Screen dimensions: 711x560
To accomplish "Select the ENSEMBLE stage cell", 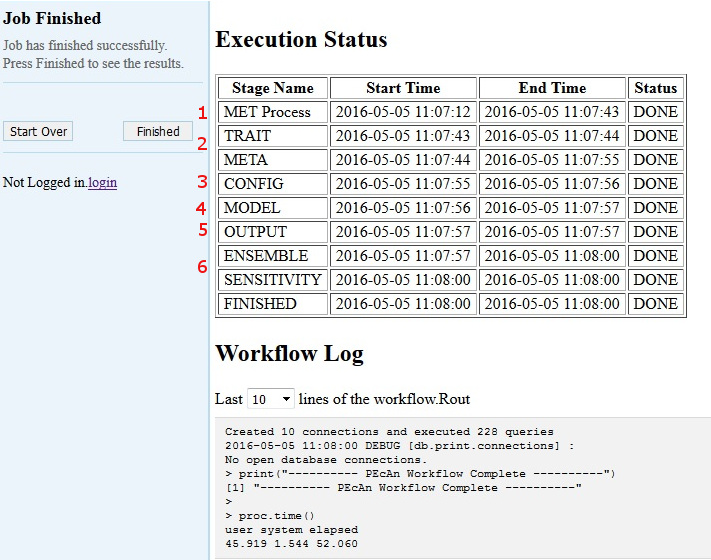I will pos(272,256).
